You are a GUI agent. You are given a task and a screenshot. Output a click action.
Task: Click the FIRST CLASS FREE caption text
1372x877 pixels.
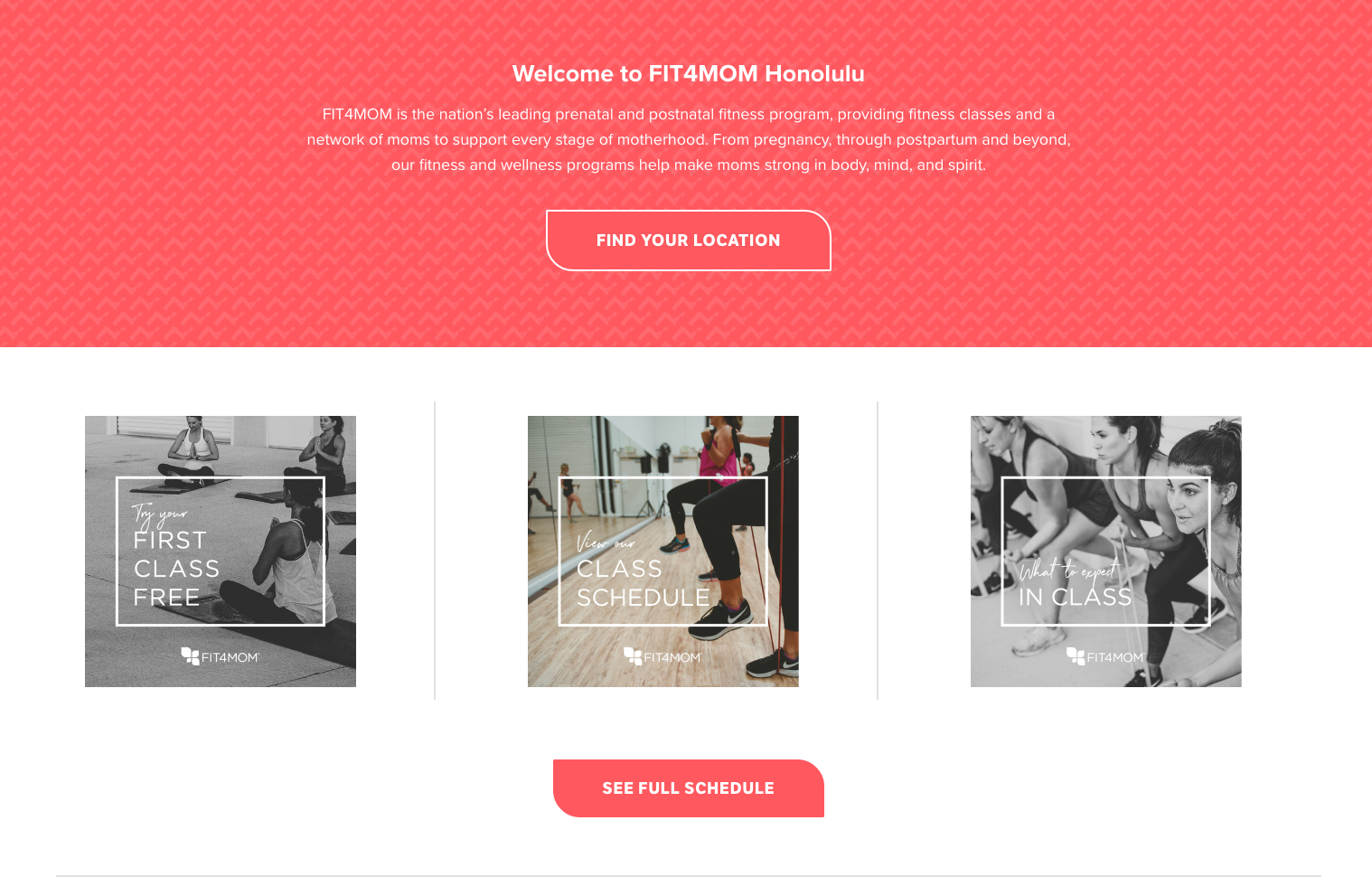coord(176,569)
